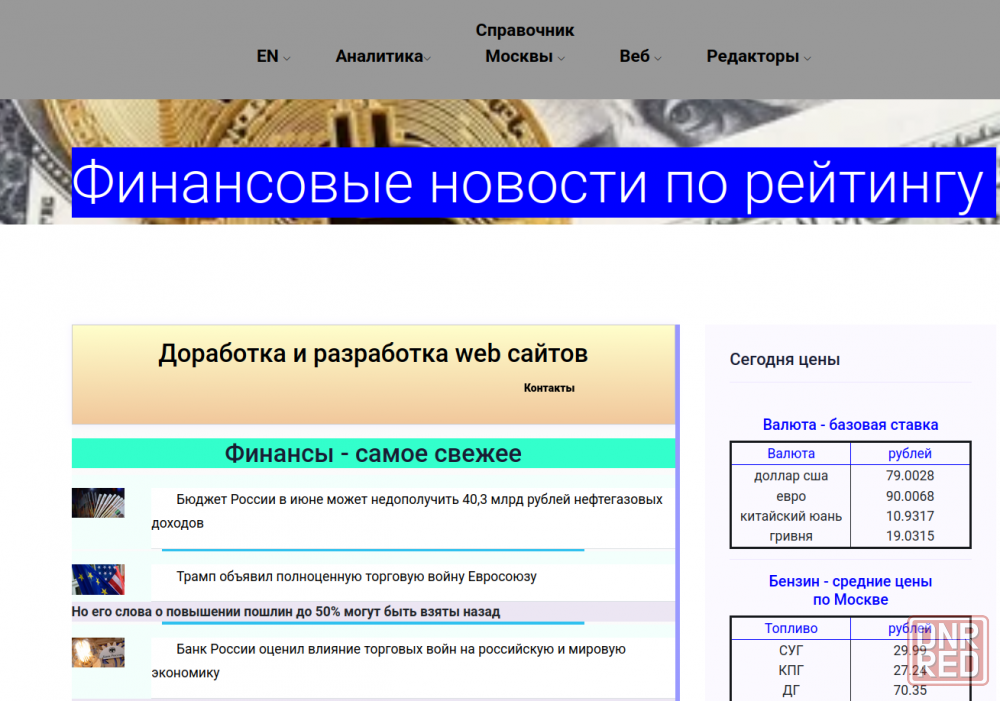Select the китайский юань row label
The height and width of the screenshot is (701, 1000).
tap(791, 516)
